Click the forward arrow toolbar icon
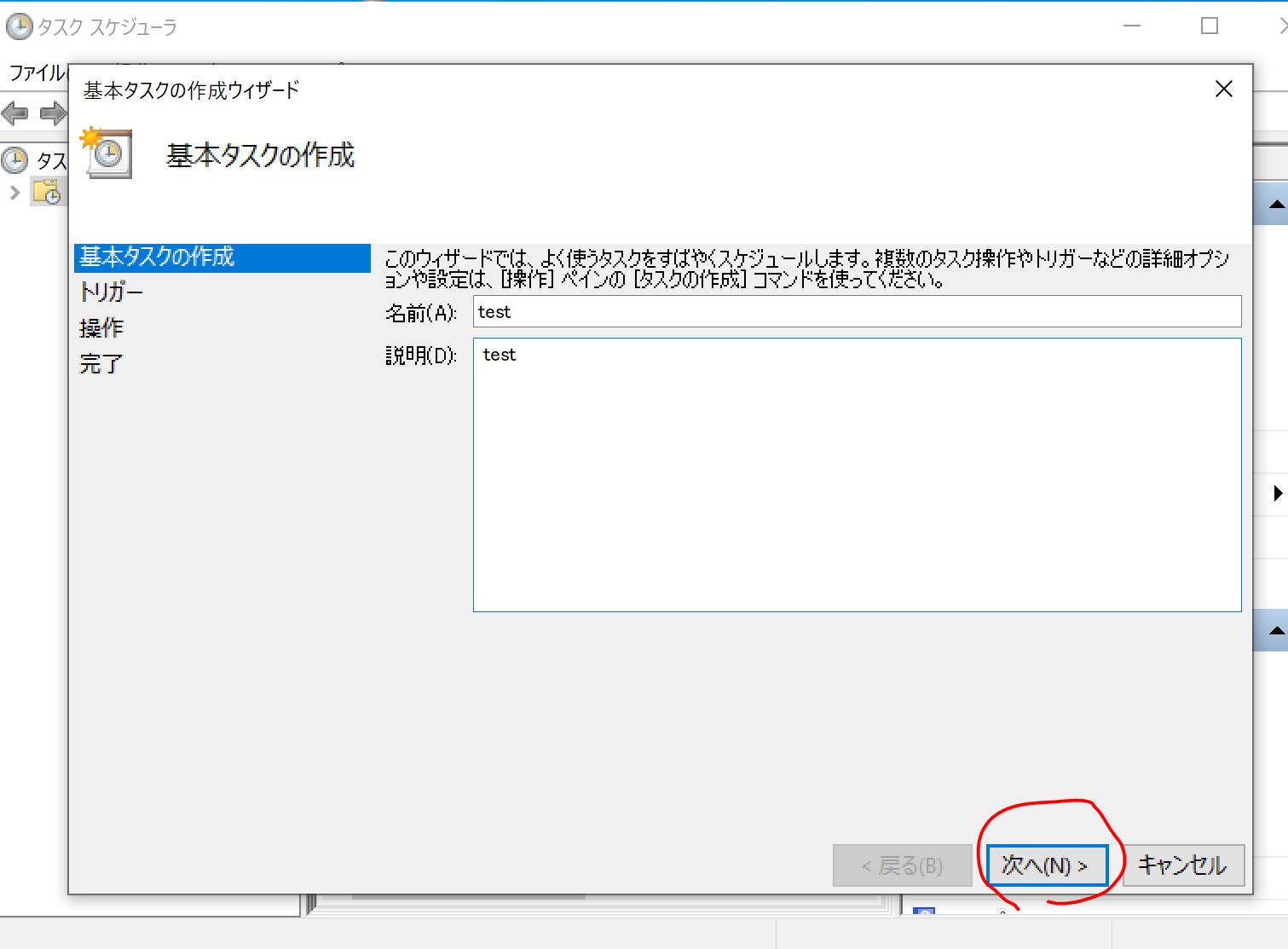 53,113
